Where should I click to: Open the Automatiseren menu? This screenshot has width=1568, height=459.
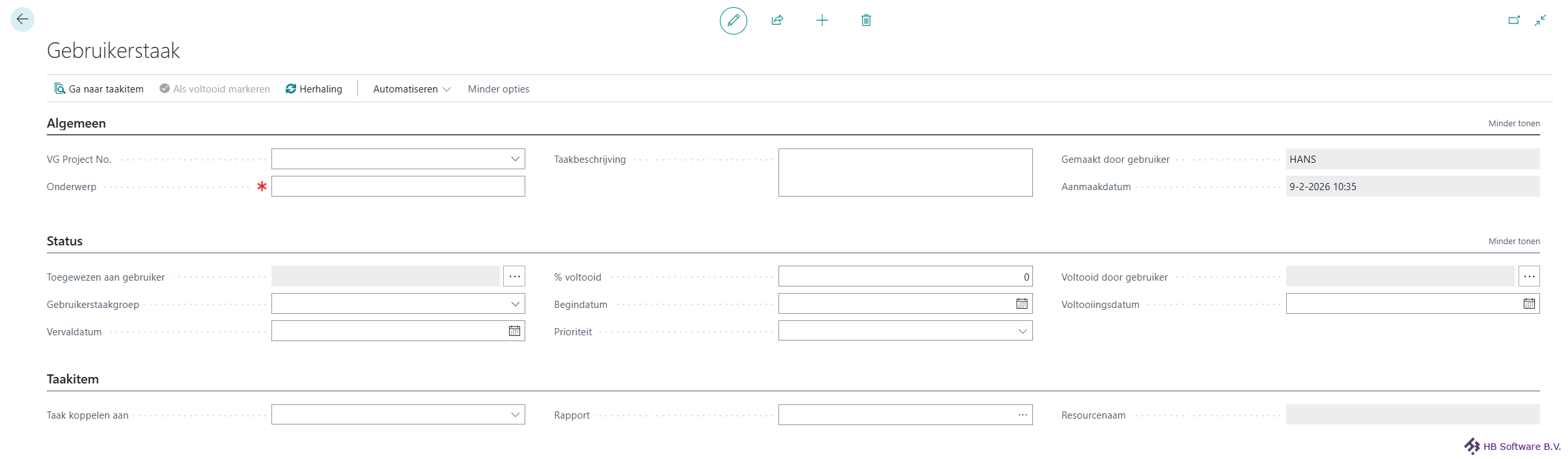coord(411,89)
